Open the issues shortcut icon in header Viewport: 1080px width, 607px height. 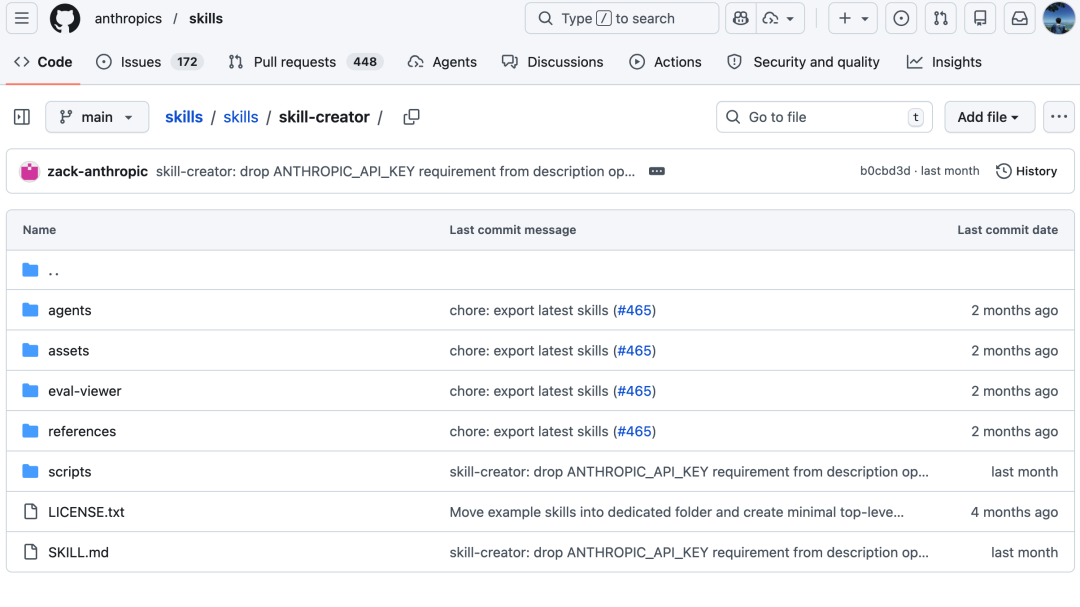(x=901, y=19)
